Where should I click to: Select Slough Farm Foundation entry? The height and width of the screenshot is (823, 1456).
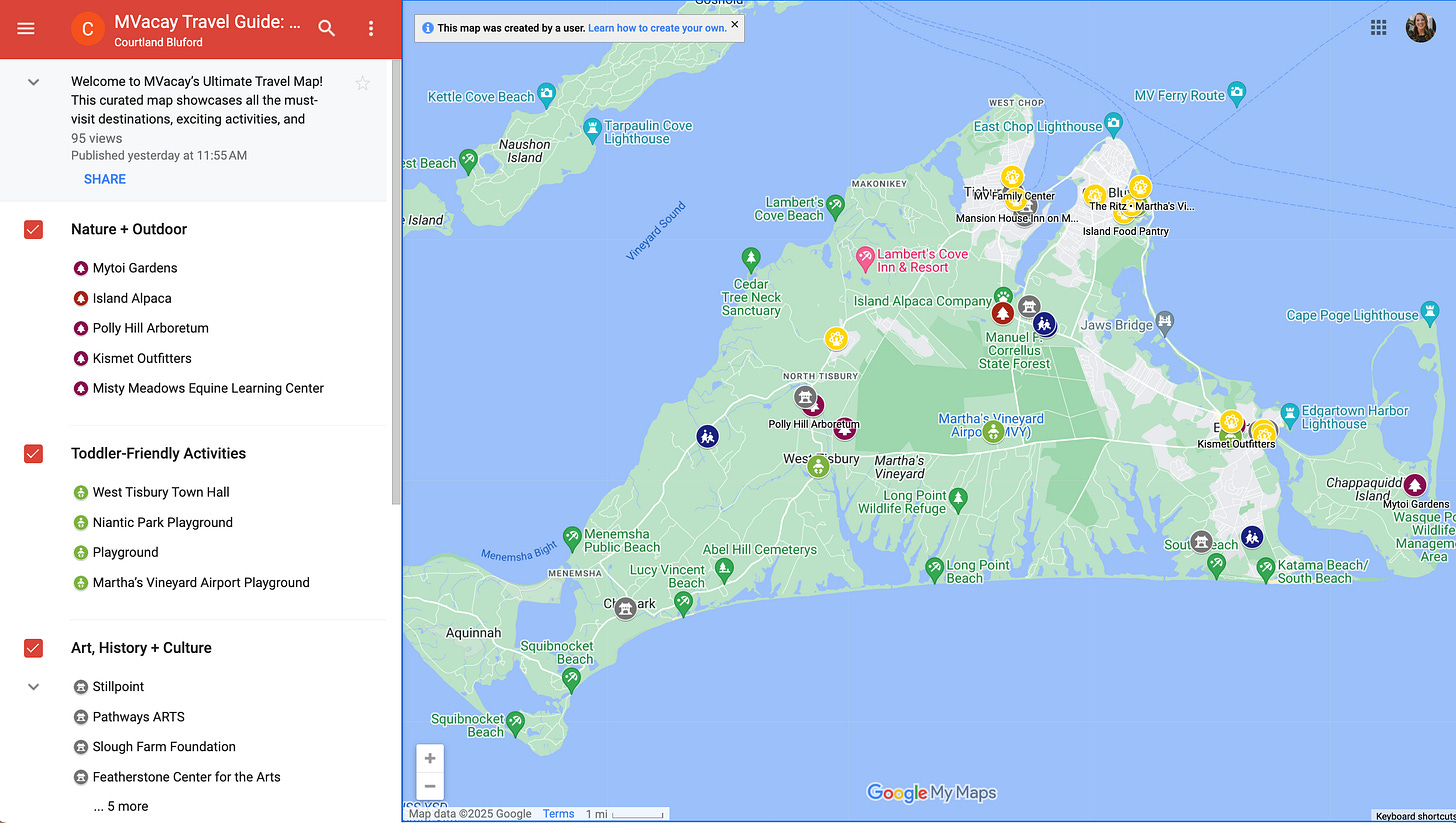(x=164, y=747)
